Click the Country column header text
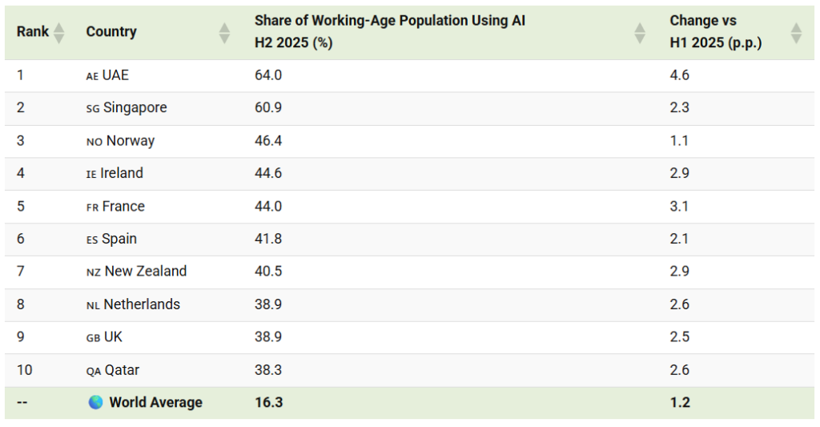The height and width of the screenshot is (427, 820). coord(111,32)
